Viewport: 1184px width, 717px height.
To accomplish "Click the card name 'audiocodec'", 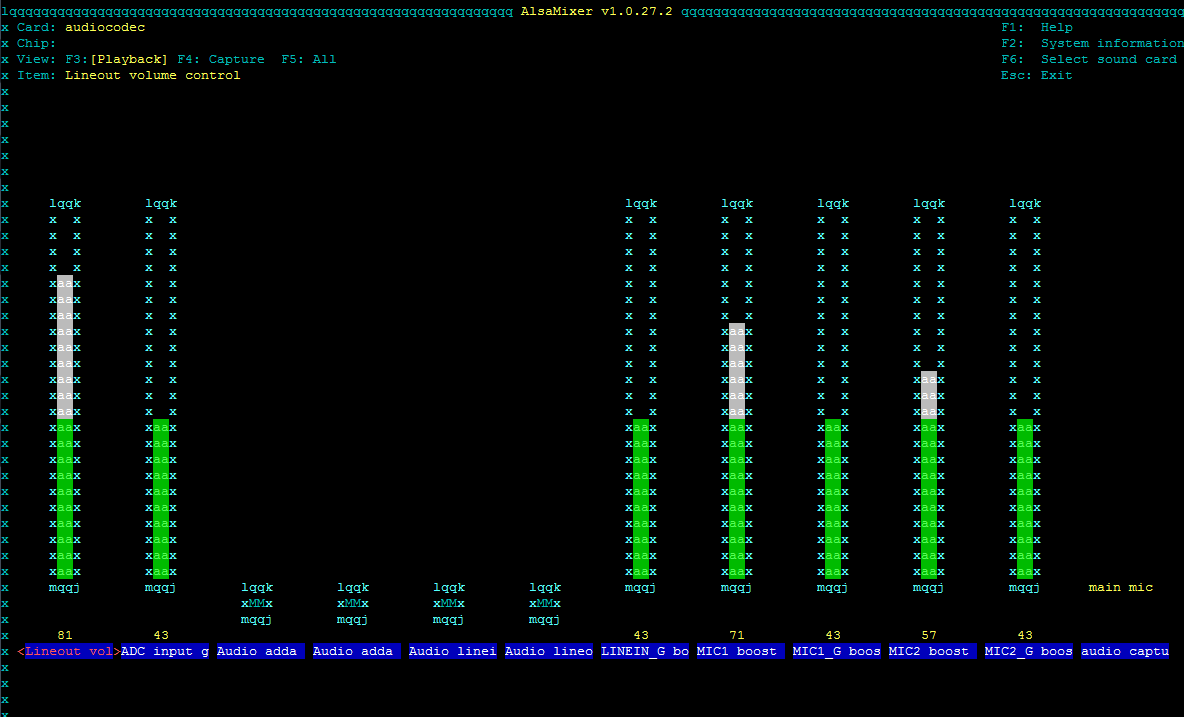I will [105, 27].
